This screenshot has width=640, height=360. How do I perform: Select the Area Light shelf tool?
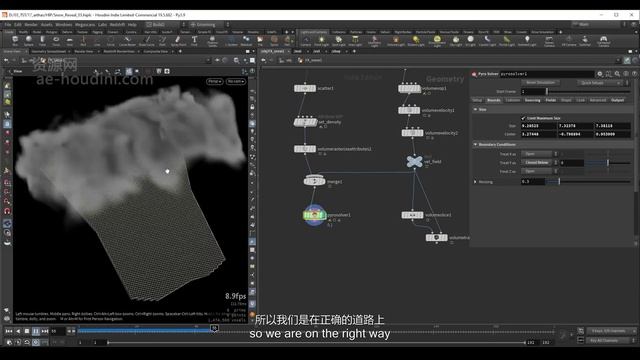355,40
